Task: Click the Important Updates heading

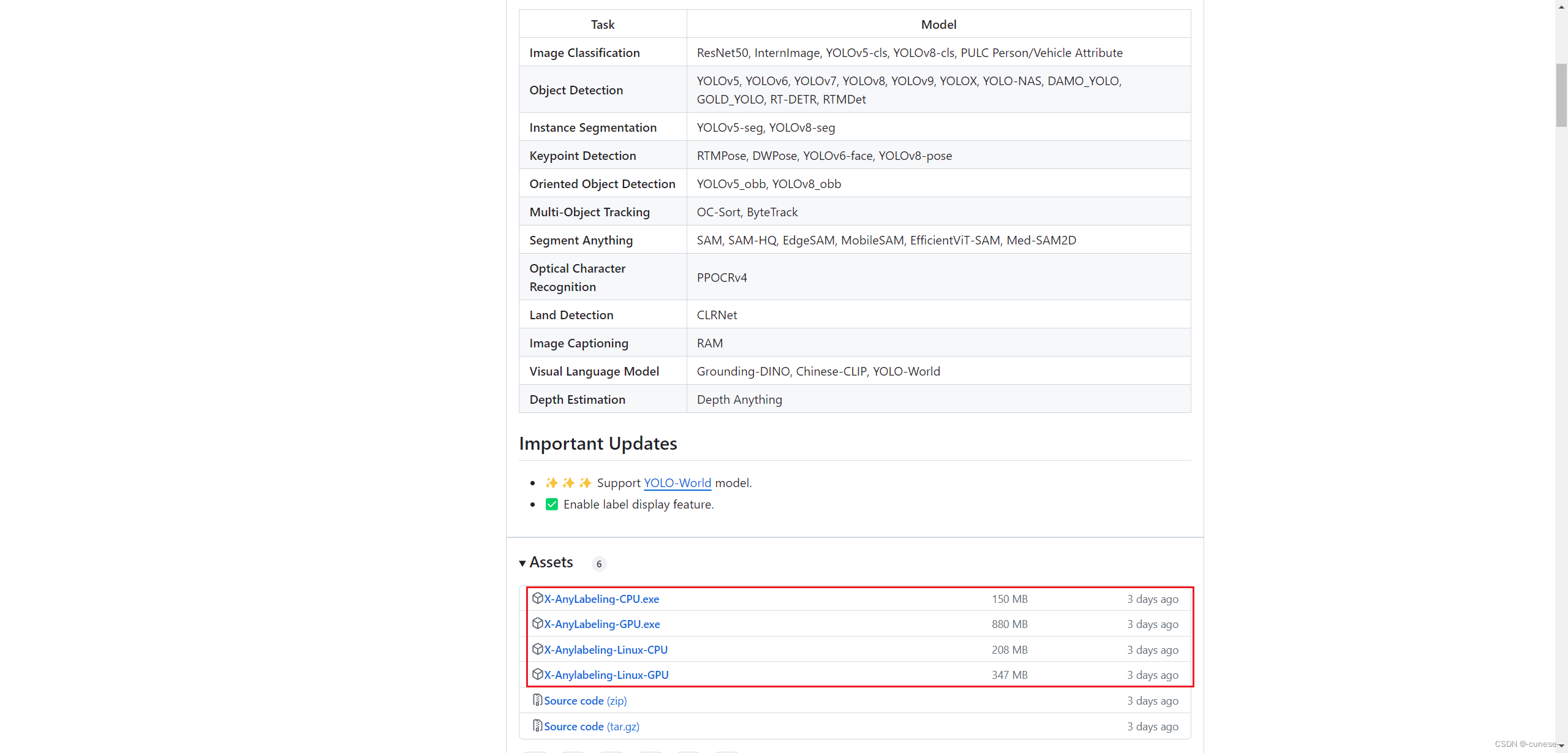Action: coord(598,444)
